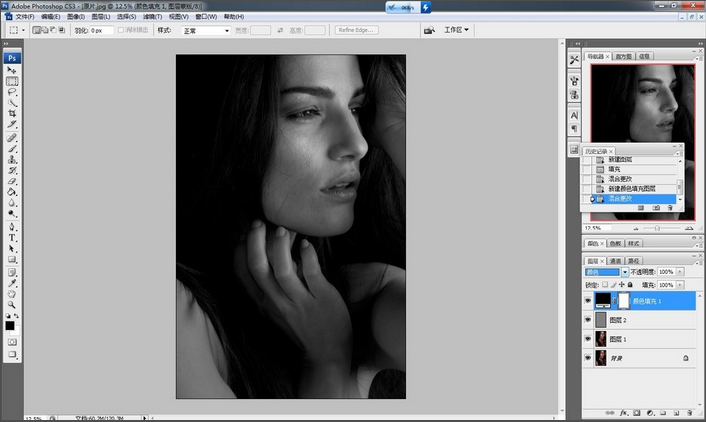This screenshot has width=706, height=422.
Task: Open the Paragraph panel icon in dock
Action: (574, 129)
